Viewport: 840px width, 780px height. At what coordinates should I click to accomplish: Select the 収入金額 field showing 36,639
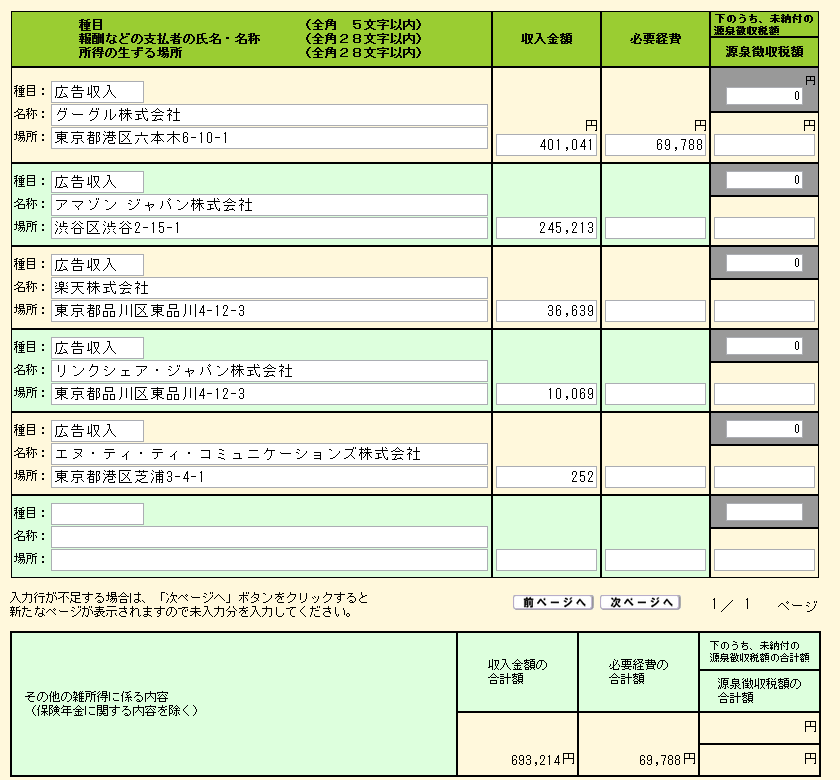[546, 311]
